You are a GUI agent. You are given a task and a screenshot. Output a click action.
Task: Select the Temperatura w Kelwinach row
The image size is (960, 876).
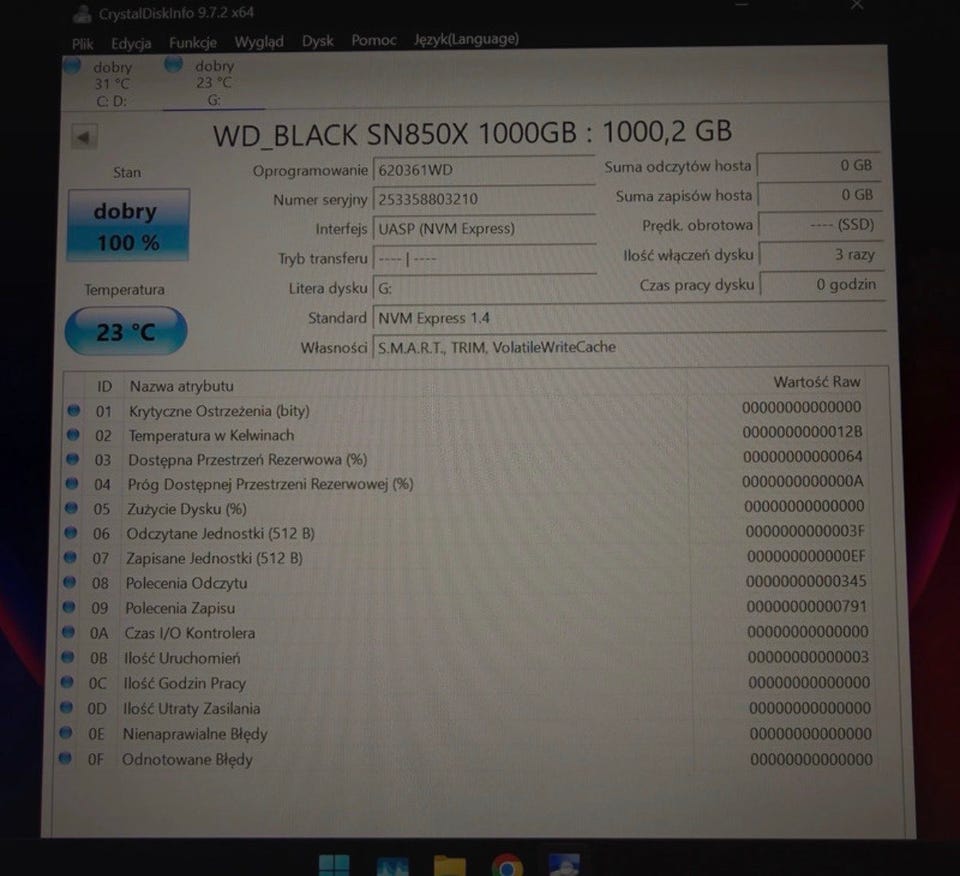[x=468, y=435]
